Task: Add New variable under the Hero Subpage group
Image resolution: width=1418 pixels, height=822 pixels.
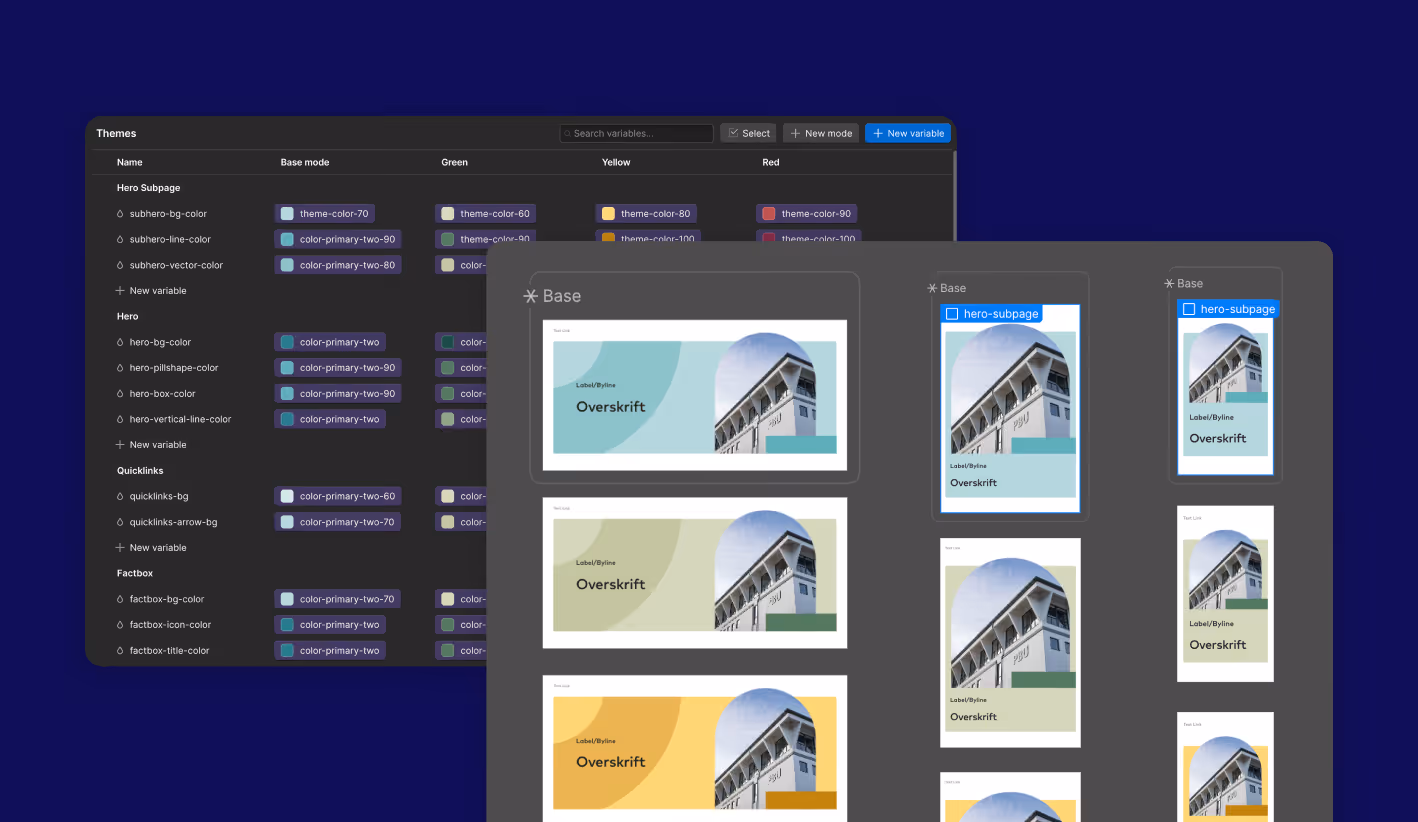Action: (x=151, y=291)
